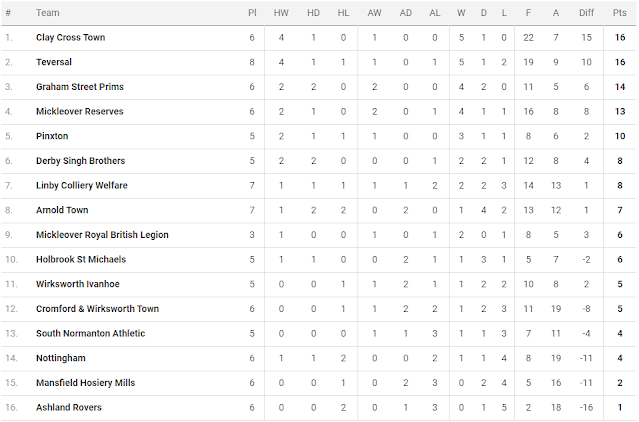This screenshot has width=639, height=422.
Task: Open the Clay Cross Town team link
Action: click(x=71, y=37)
